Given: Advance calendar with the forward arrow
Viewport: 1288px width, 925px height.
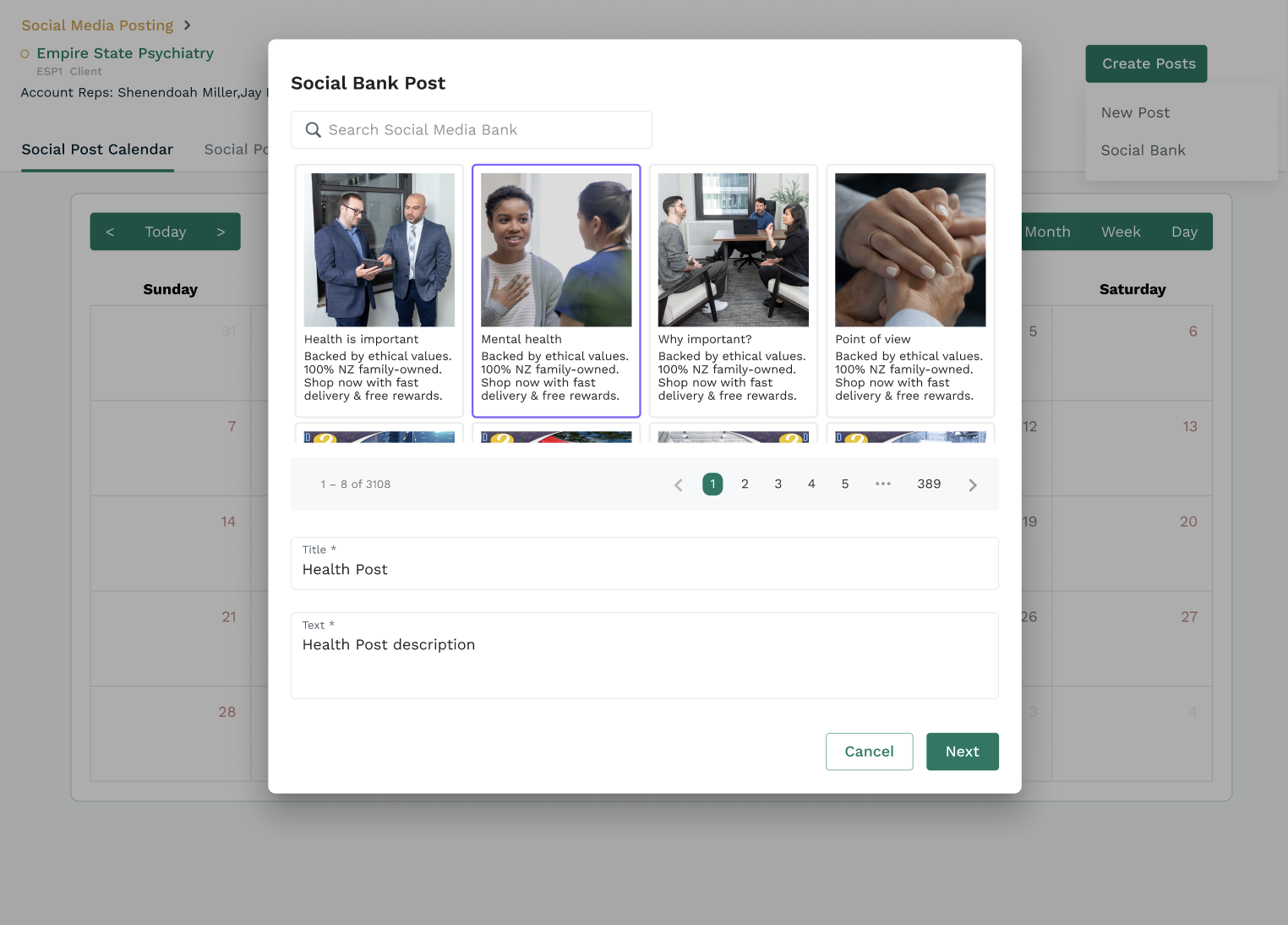Looking at the screenshot, I should click(221, 232).
